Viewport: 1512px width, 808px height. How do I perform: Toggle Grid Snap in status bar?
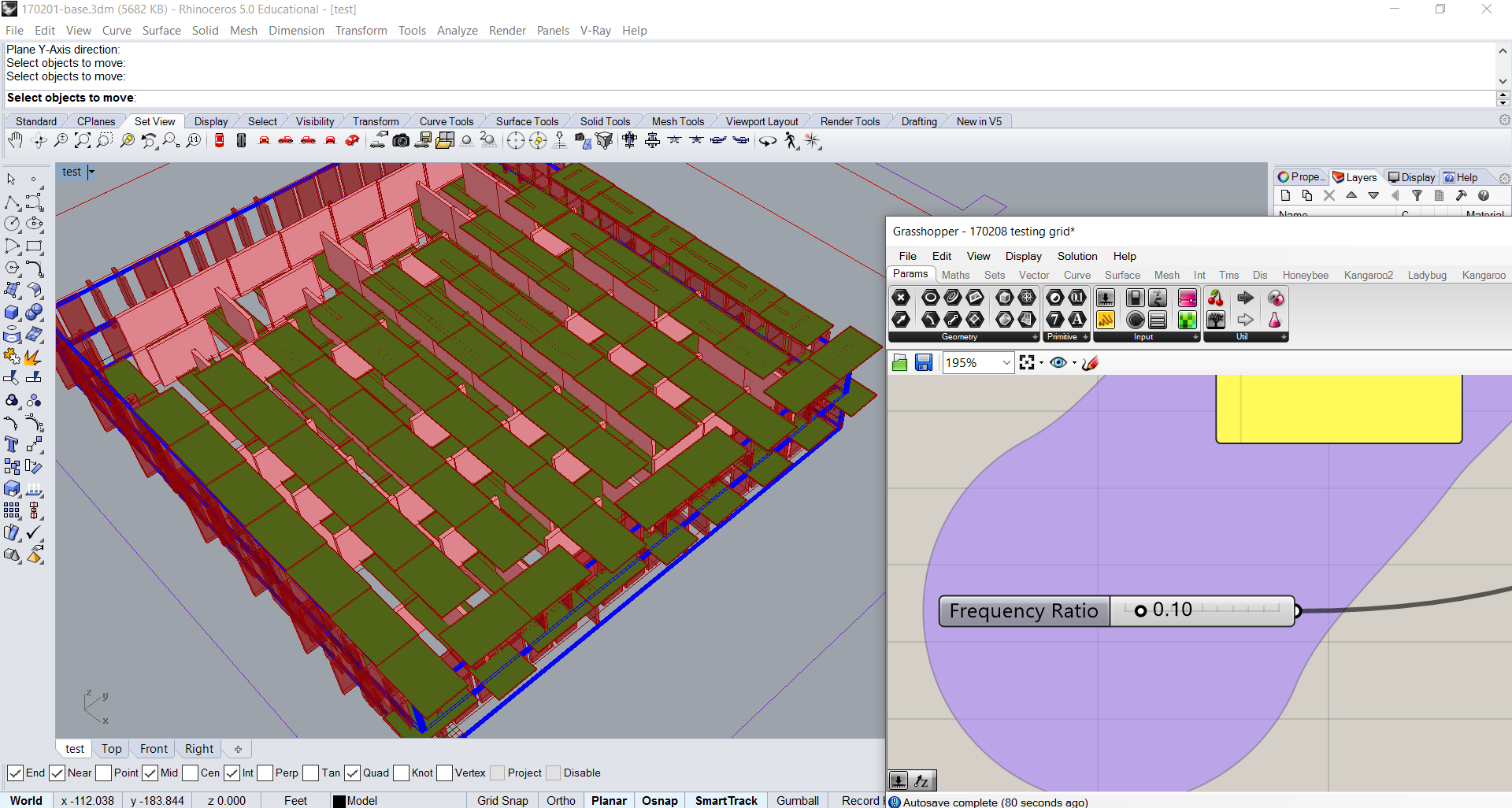pyautogui.click(x=502, y=800)
